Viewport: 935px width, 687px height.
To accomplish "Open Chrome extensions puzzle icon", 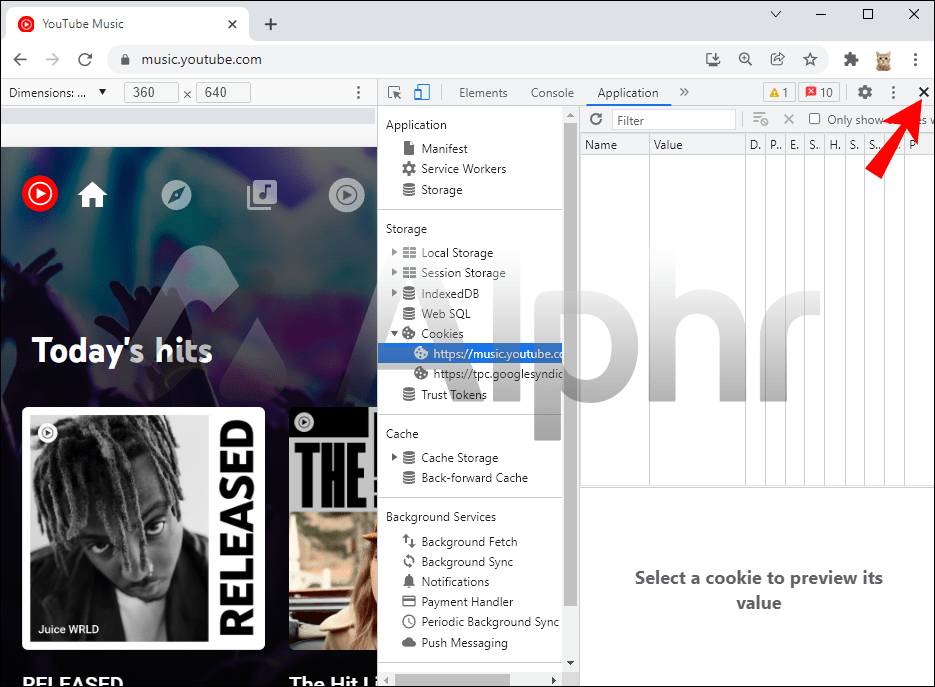I will tap(851, 59).
